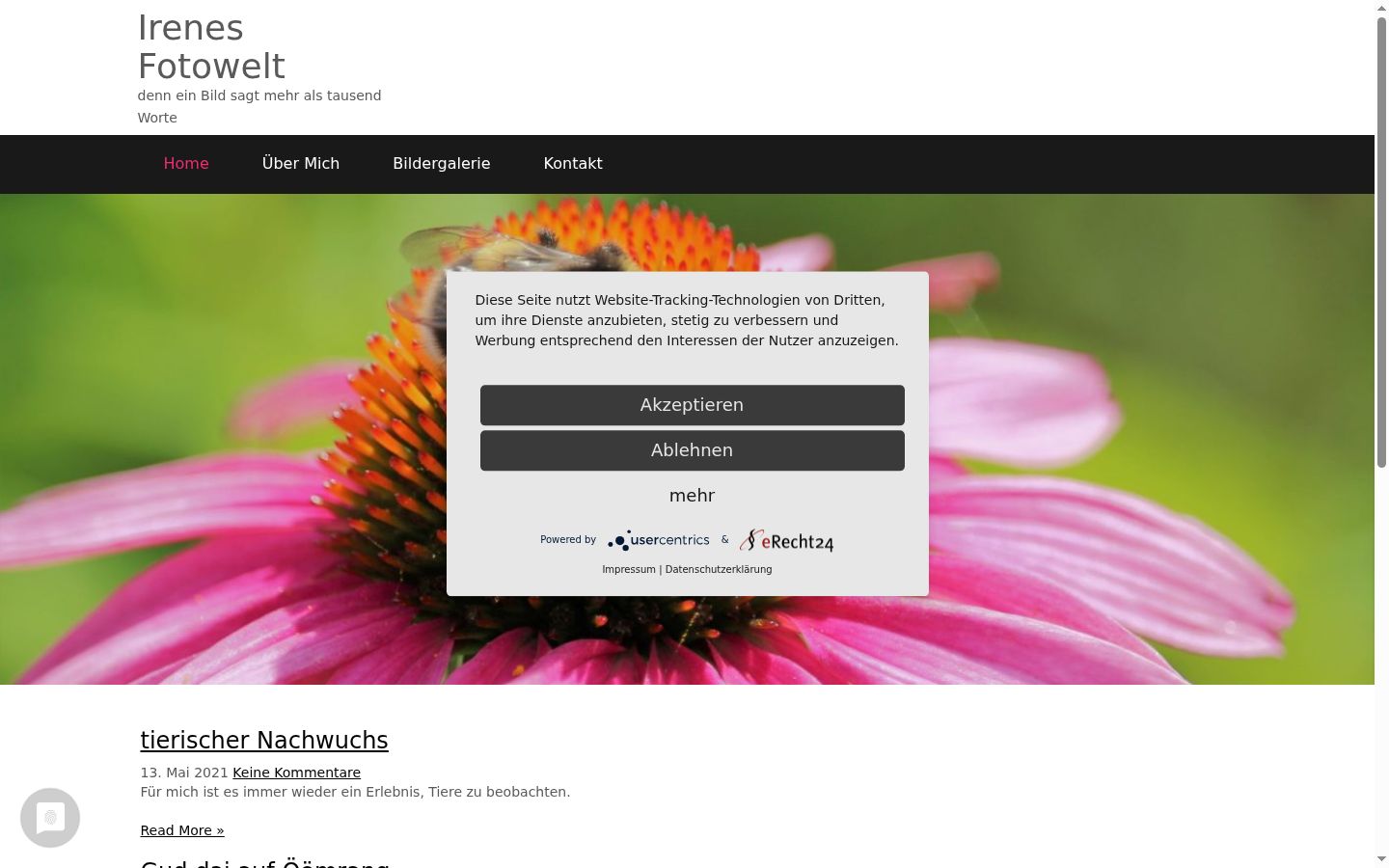Screen dimensions: 1389x868
Task: Open the privacy settings fingerprint icon
Action: (50, 818)
